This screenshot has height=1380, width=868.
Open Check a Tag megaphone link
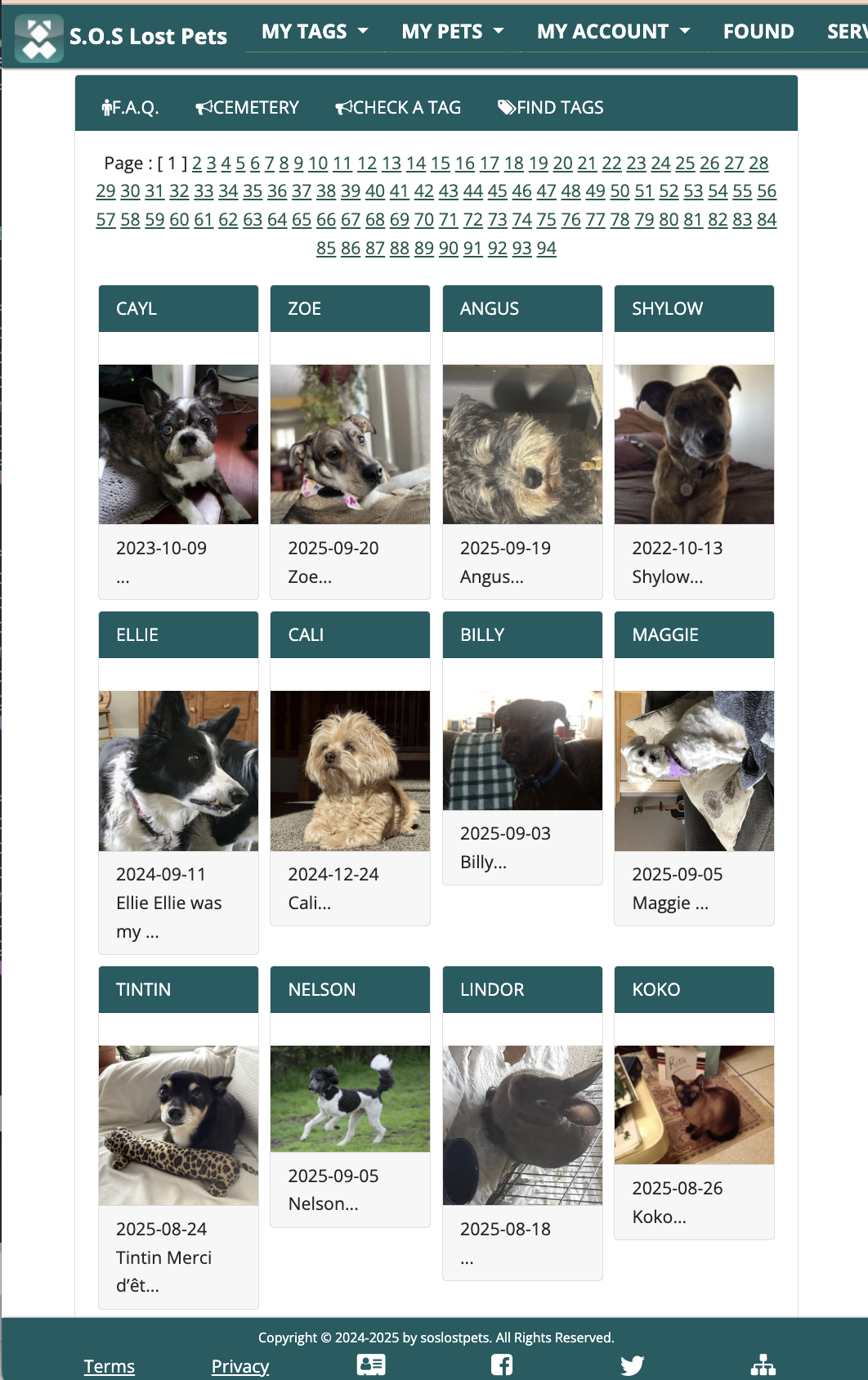(398, 107)
